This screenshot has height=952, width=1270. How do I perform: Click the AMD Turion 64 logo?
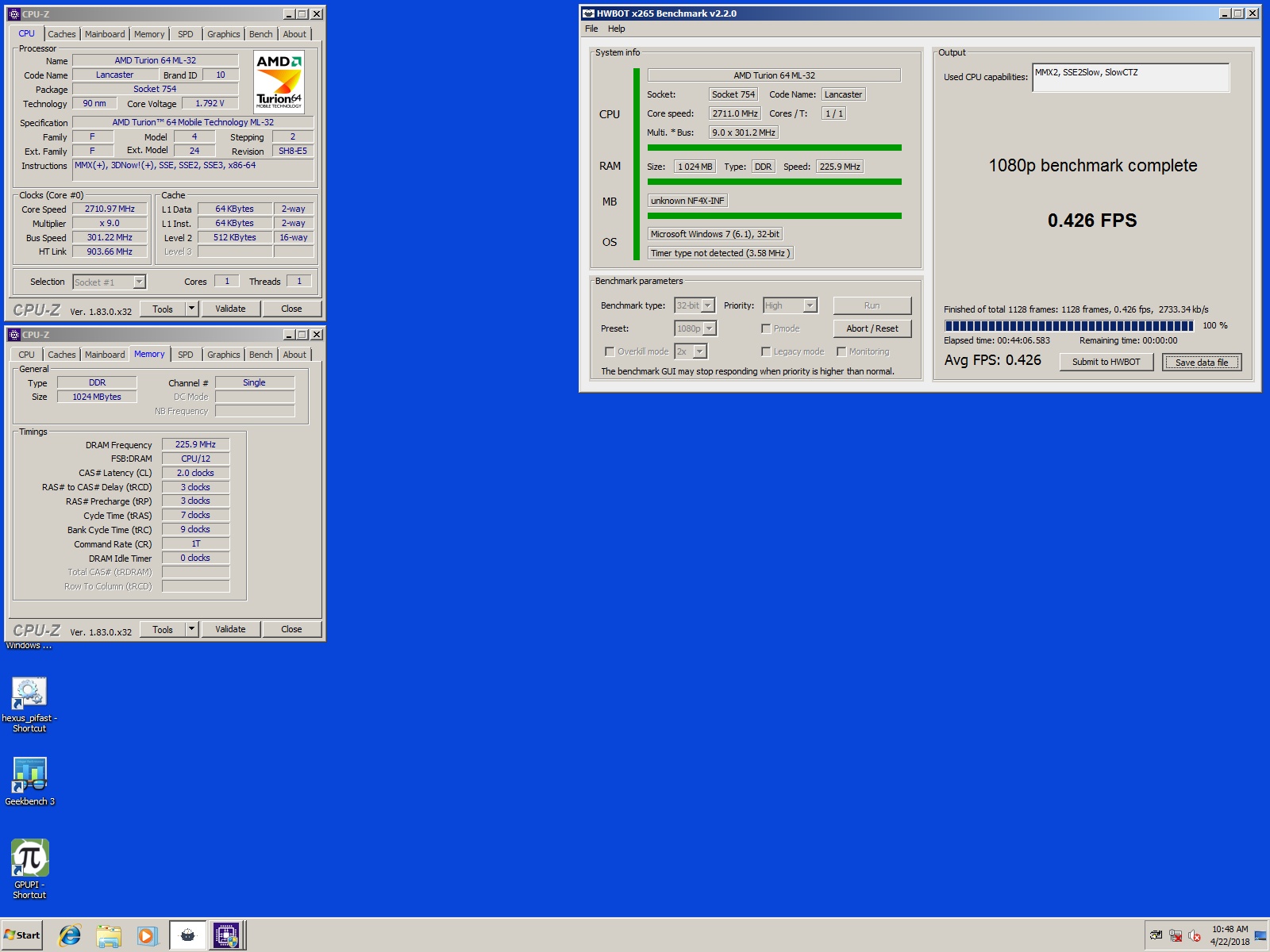[279, 82]
